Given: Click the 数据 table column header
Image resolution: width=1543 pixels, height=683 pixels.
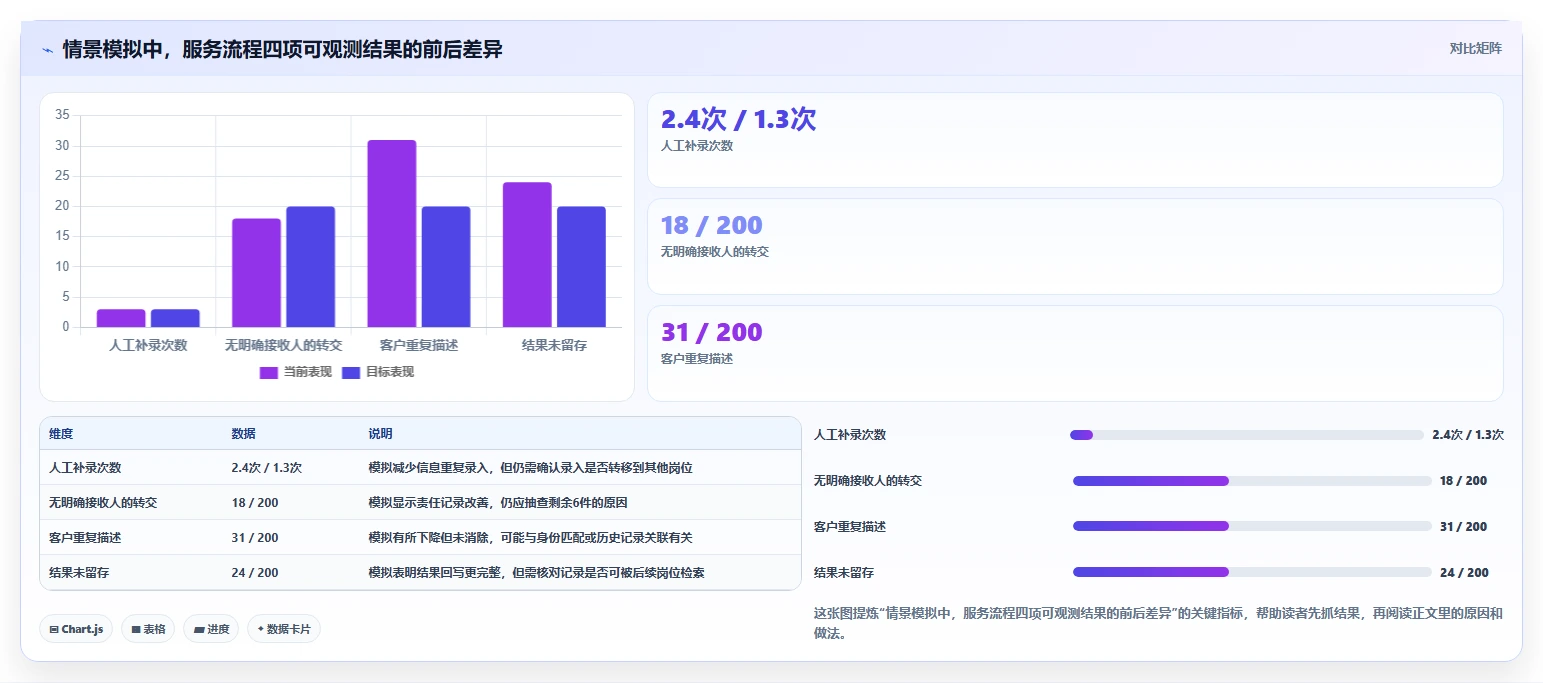Looking at the screenshot, I should click(244, 434).
